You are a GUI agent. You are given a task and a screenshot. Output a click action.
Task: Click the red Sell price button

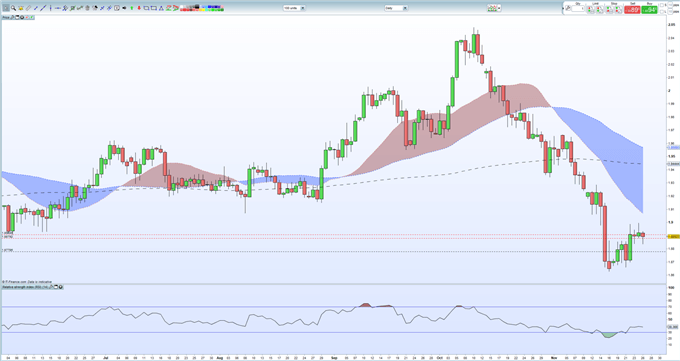pos(632,10)
